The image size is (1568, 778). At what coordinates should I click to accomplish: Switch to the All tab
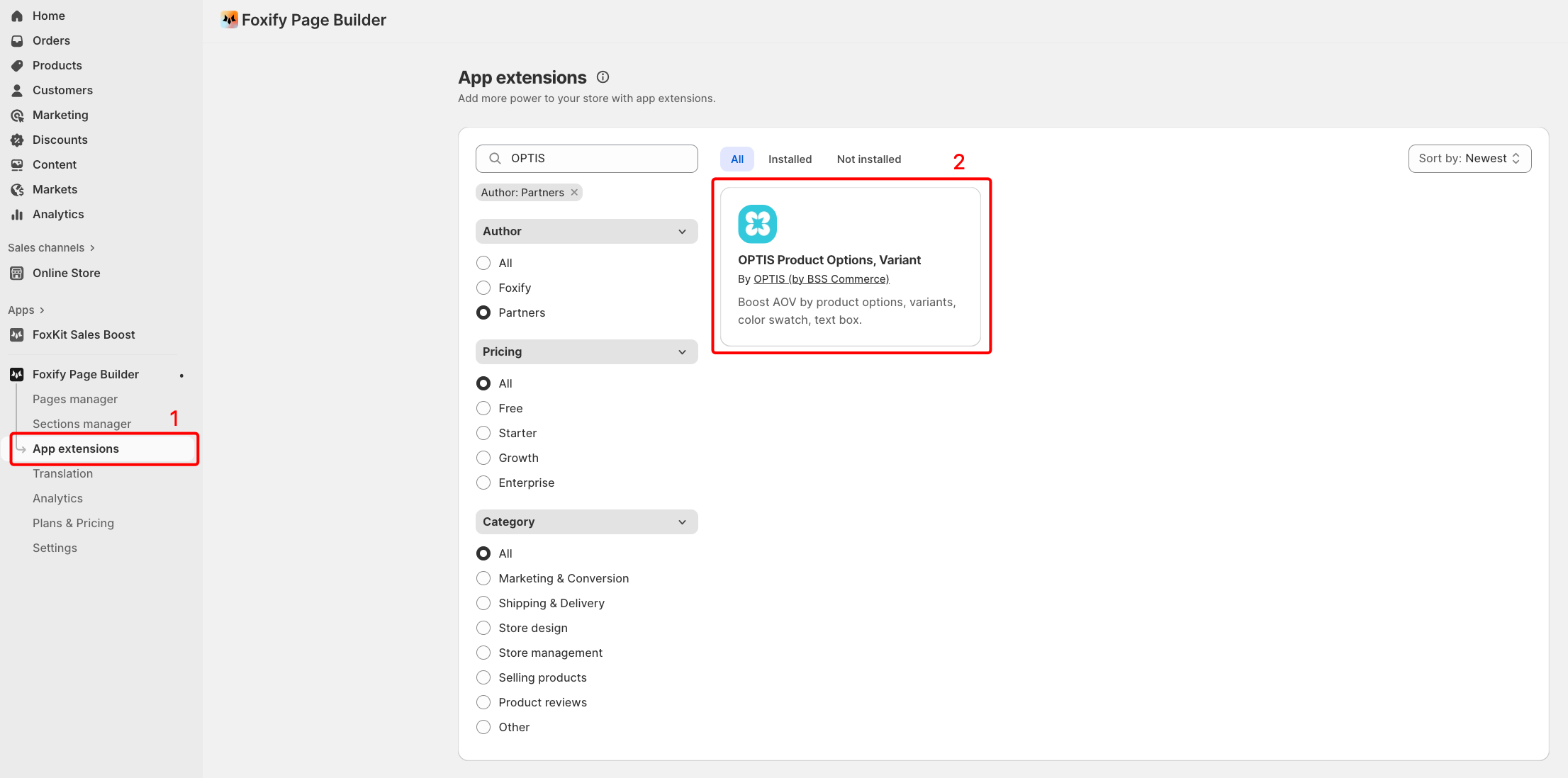[737, 159]
